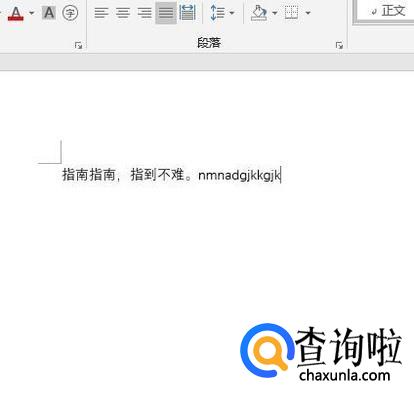The width and height of the screenshot is (414, 406).
Task: Open the font color dropdown arrow
Action: click(x=32, y=13)
